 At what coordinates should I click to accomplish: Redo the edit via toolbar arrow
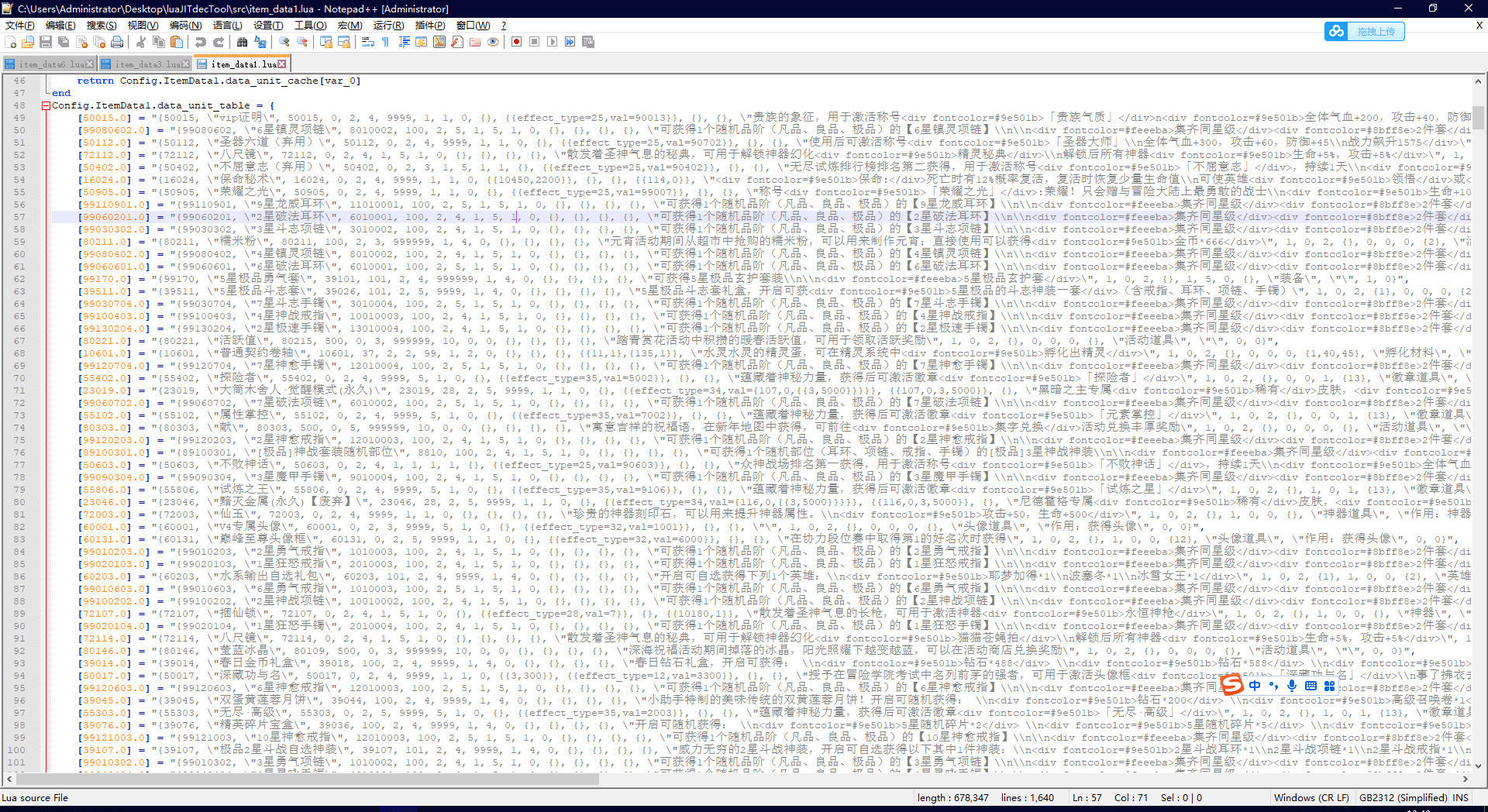click(219, 42)
